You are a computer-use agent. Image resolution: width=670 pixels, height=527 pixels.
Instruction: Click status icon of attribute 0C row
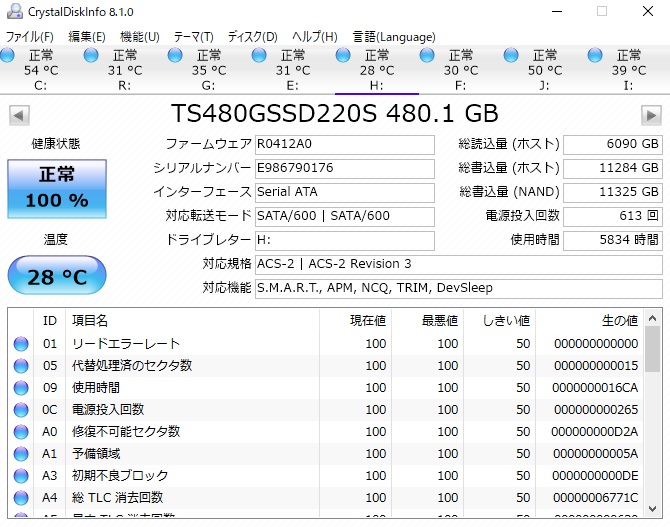click(x=21, y=410)
